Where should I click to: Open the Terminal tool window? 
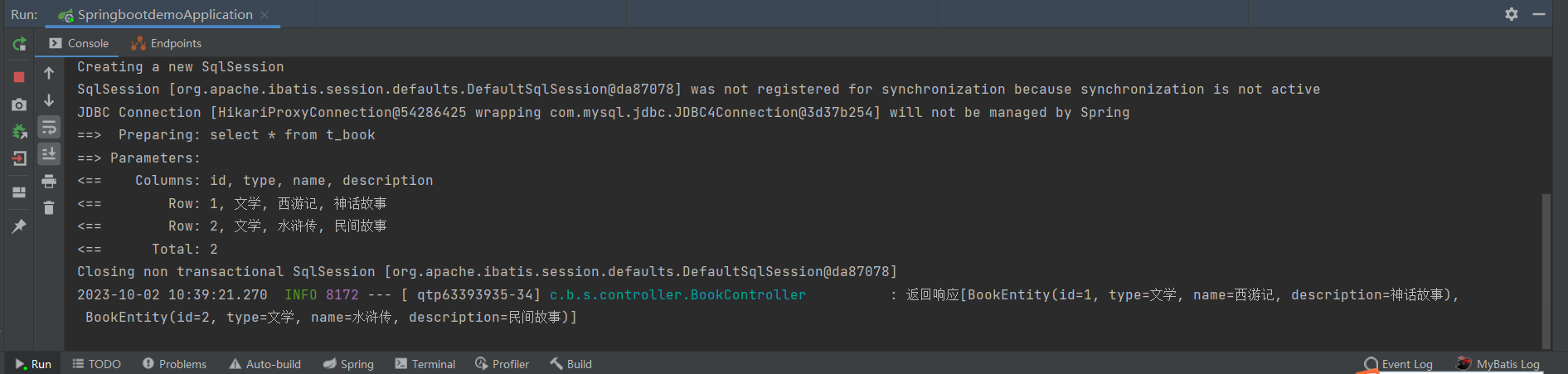(425, 364)
